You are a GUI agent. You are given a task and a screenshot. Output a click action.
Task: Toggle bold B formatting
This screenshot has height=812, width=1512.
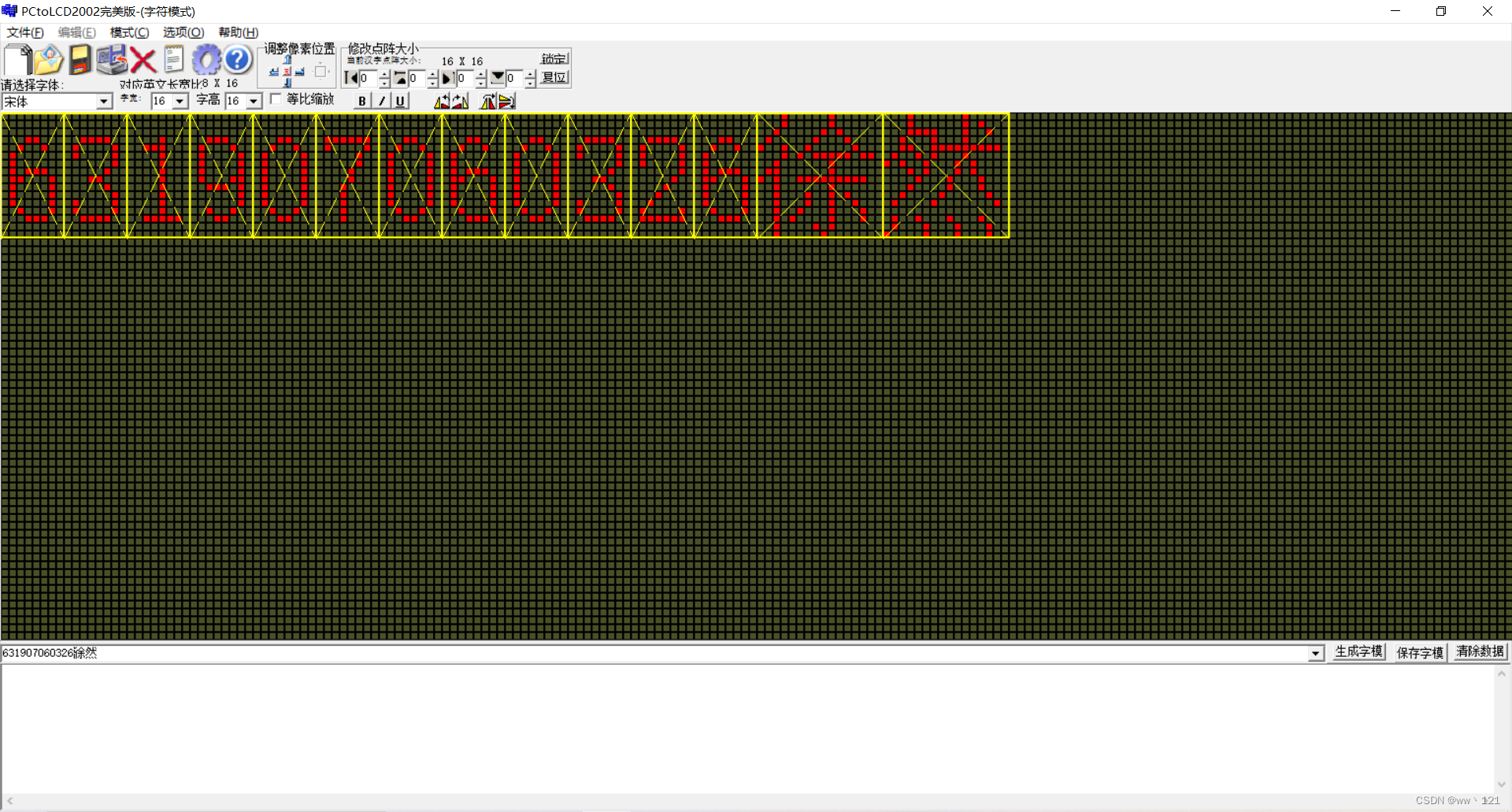point(362,101)
